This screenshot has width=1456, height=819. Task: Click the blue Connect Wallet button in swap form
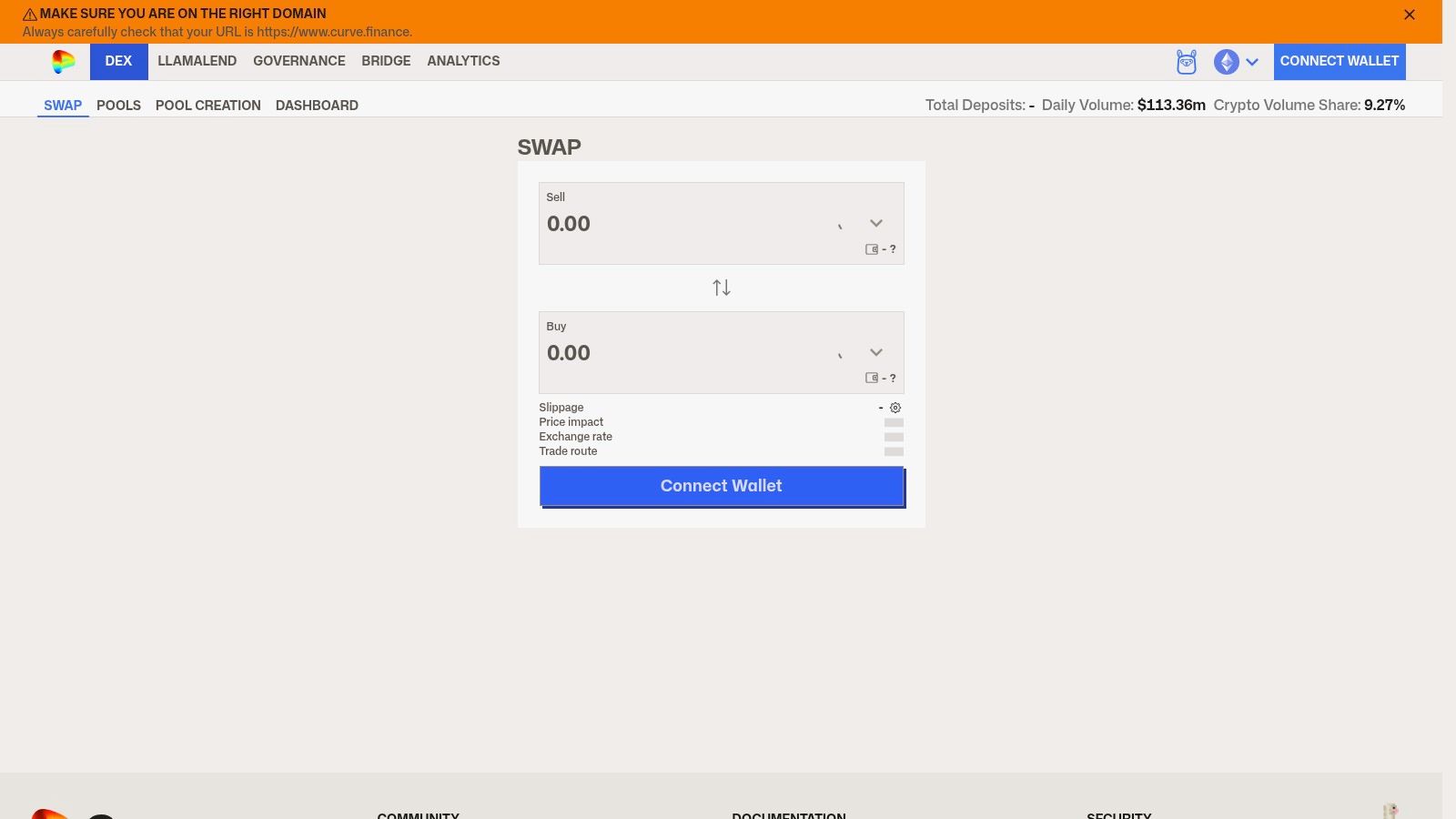[722, 486]
